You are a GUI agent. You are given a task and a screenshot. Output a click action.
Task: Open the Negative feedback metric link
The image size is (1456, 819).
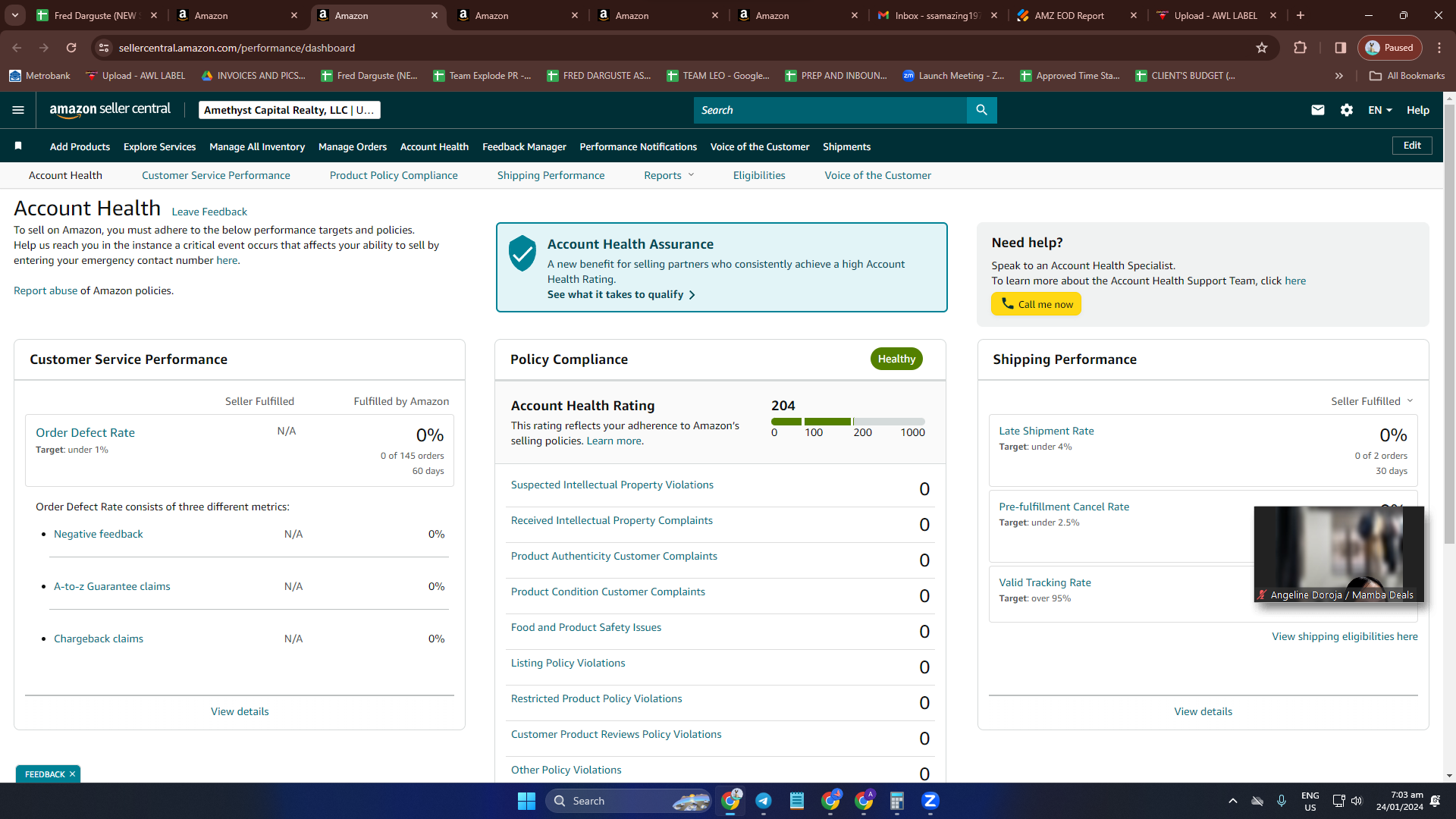click(99, 534)
